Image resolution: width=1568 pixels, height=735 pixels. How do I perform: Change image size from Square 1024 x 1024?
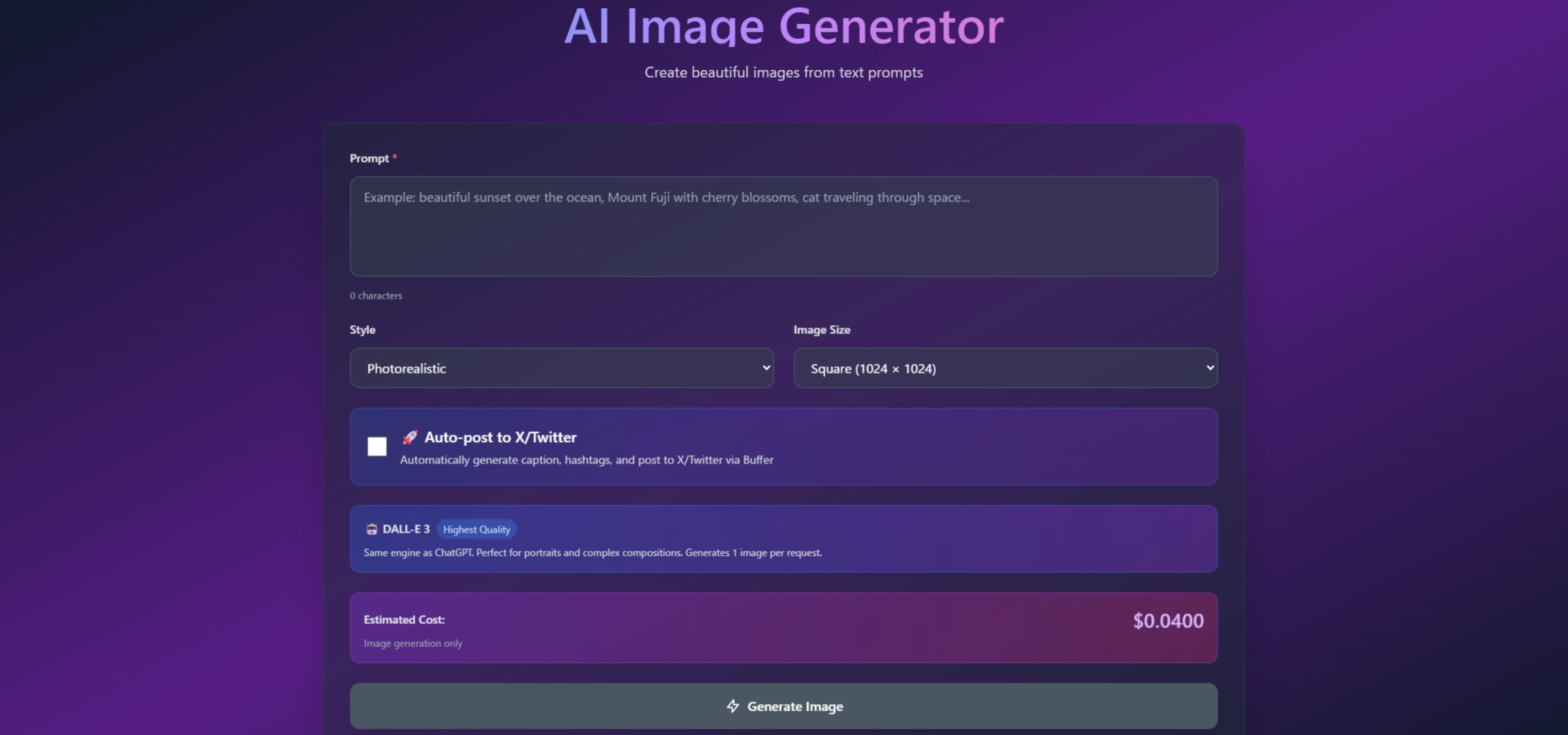[x=1004, y=367]
